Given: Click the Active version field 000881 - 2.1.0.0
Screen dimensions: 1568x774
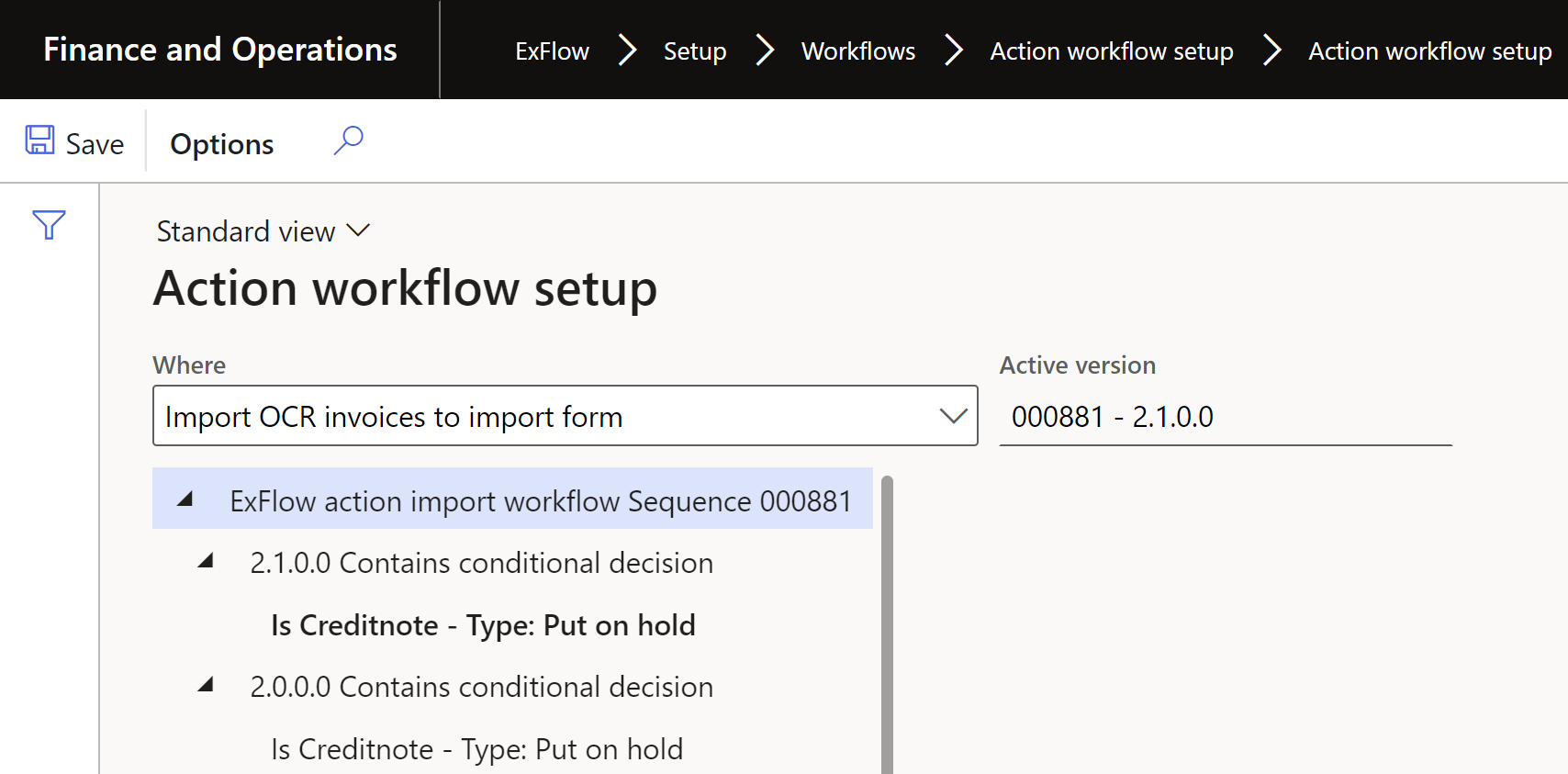Looking at the screenshot, I should click(x=1226, y=416).
